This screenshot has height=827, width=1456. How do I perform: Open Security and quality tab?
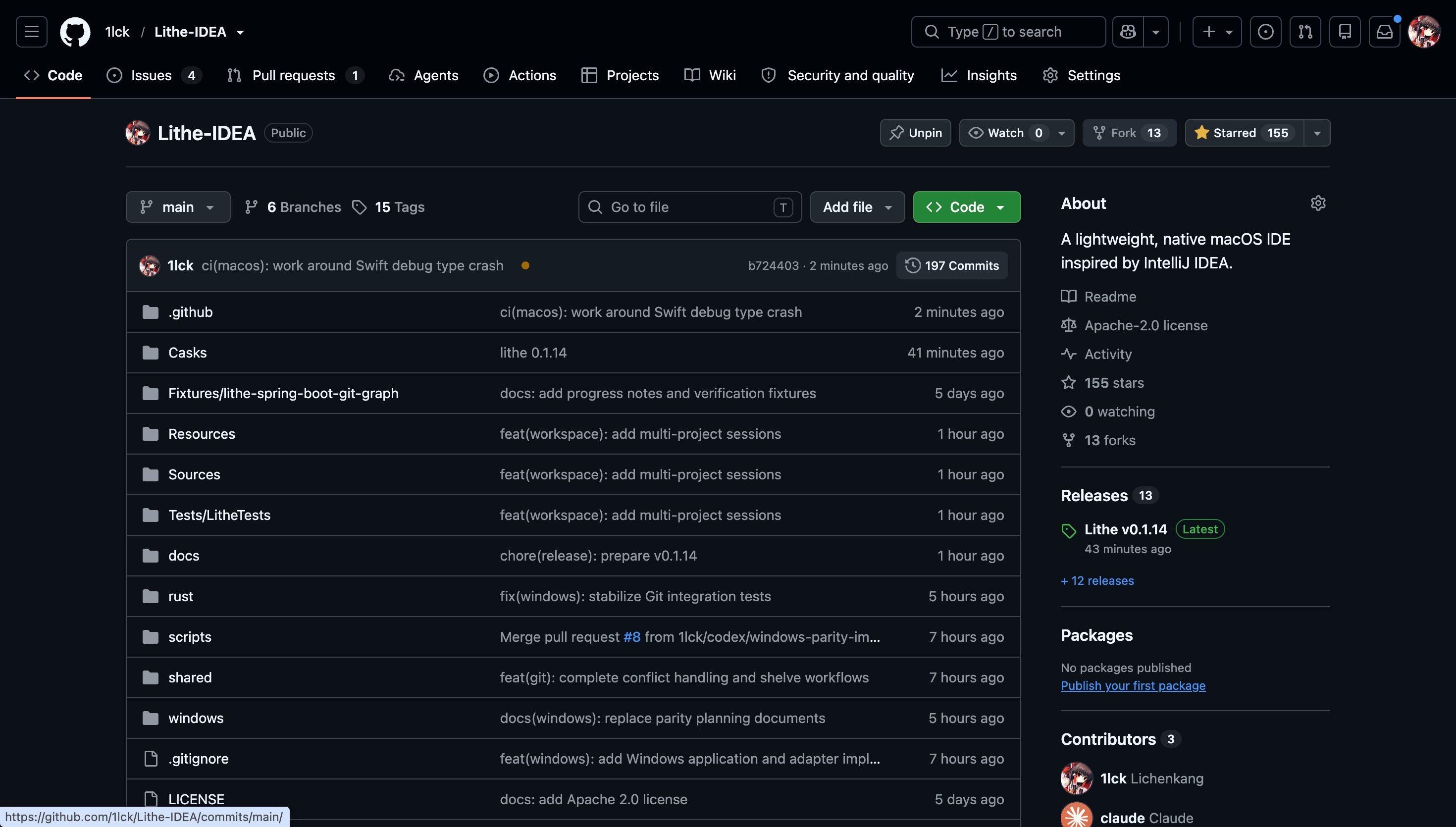pyautogui.click(x=838, y=76)
